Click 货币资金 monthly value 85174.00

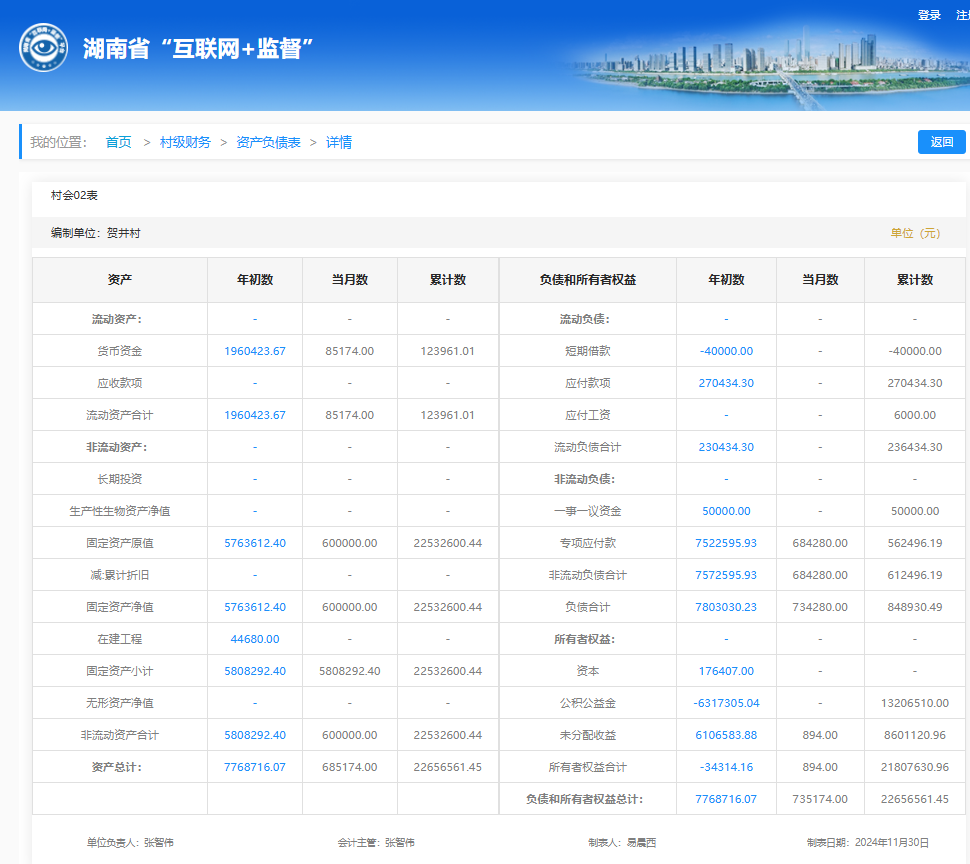click(350, 351)
